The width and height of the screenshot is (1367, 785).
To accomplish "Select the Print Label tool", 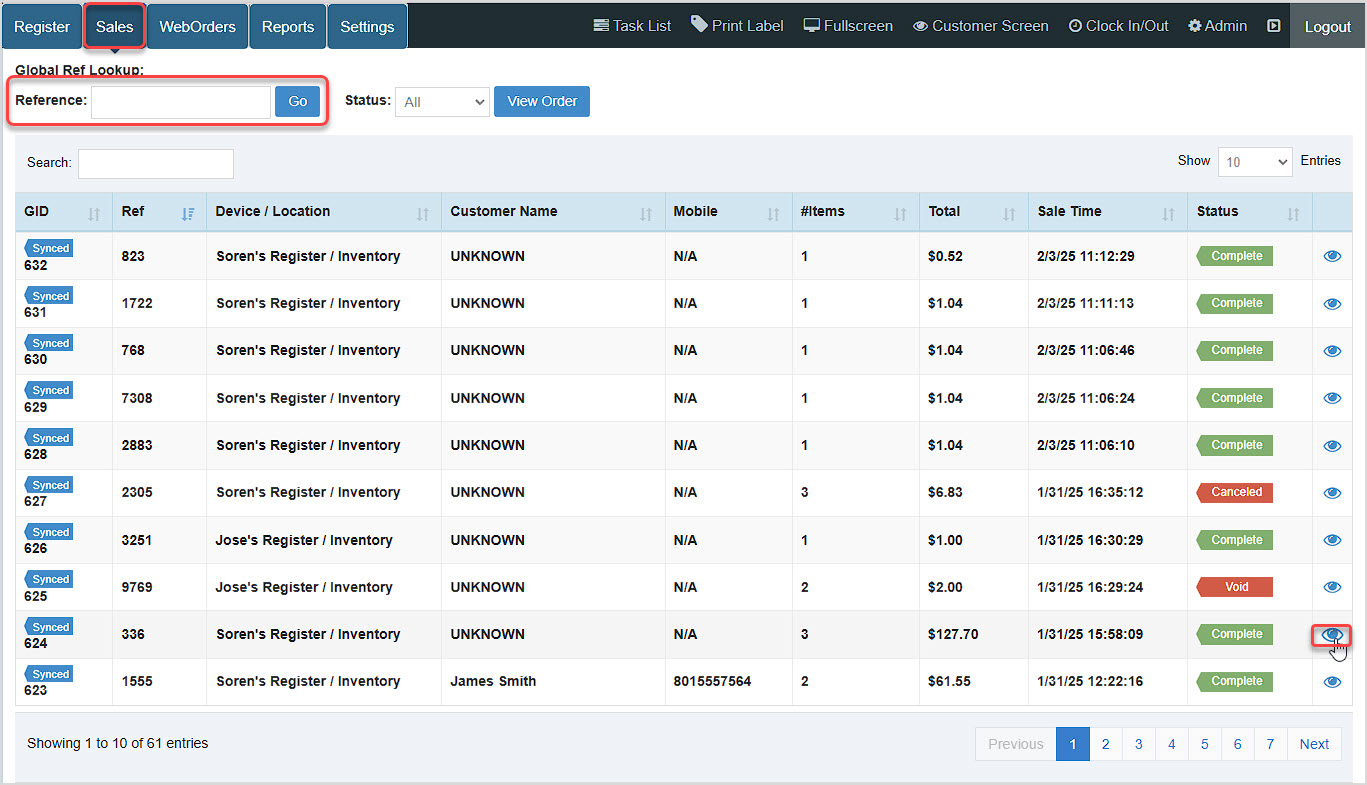I will pyautogui.click(x=737, y=25).
